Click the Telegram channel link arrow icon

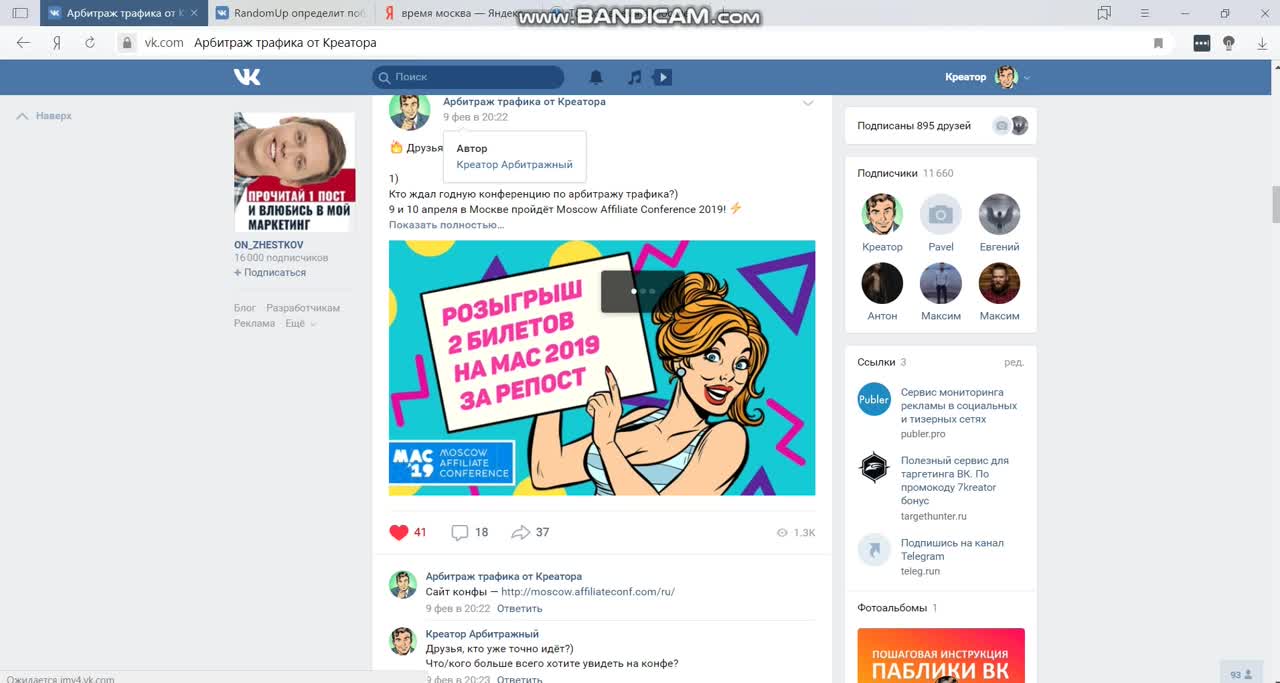tap(874, 550)
